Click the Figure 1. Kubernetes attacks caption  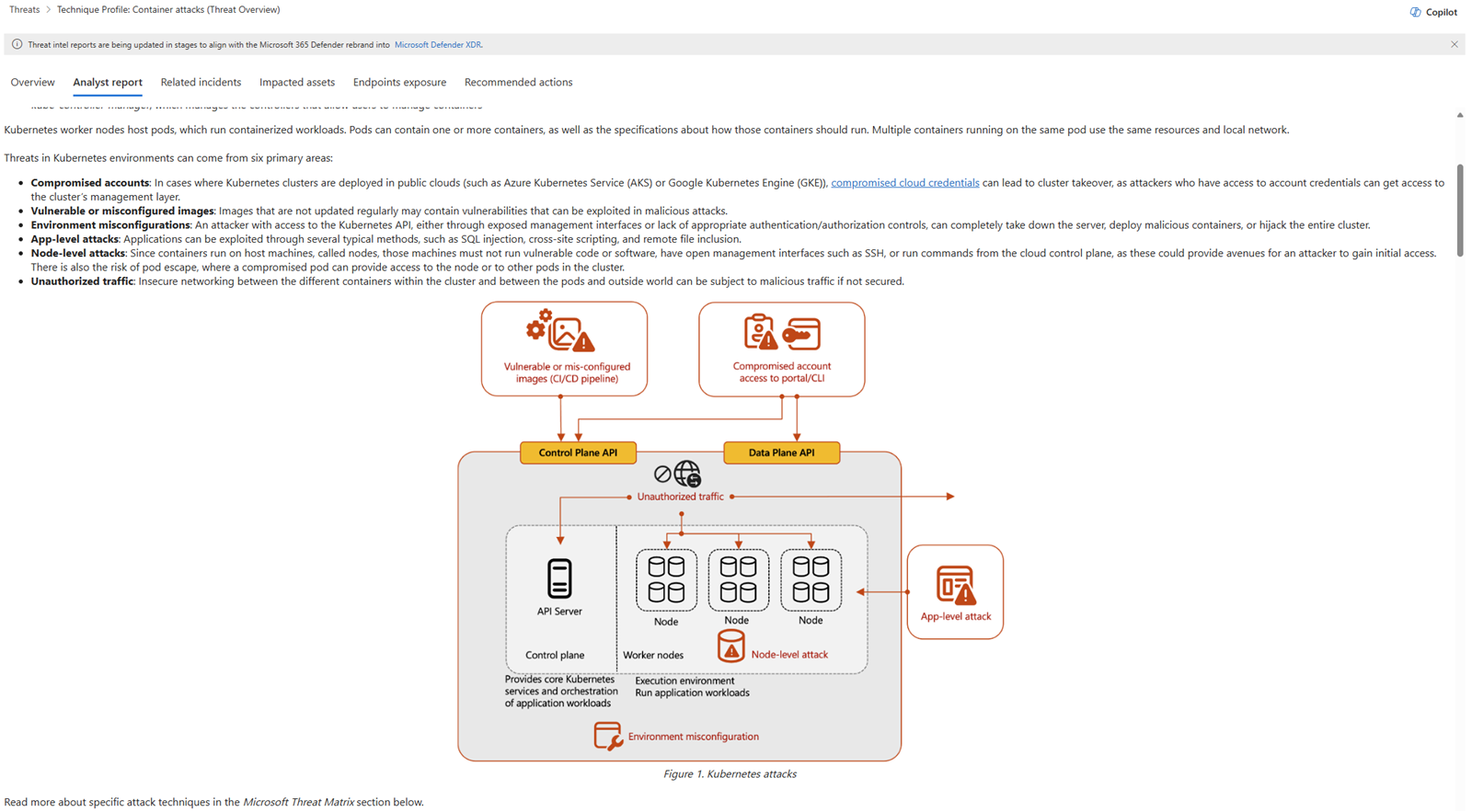[730, 774]
